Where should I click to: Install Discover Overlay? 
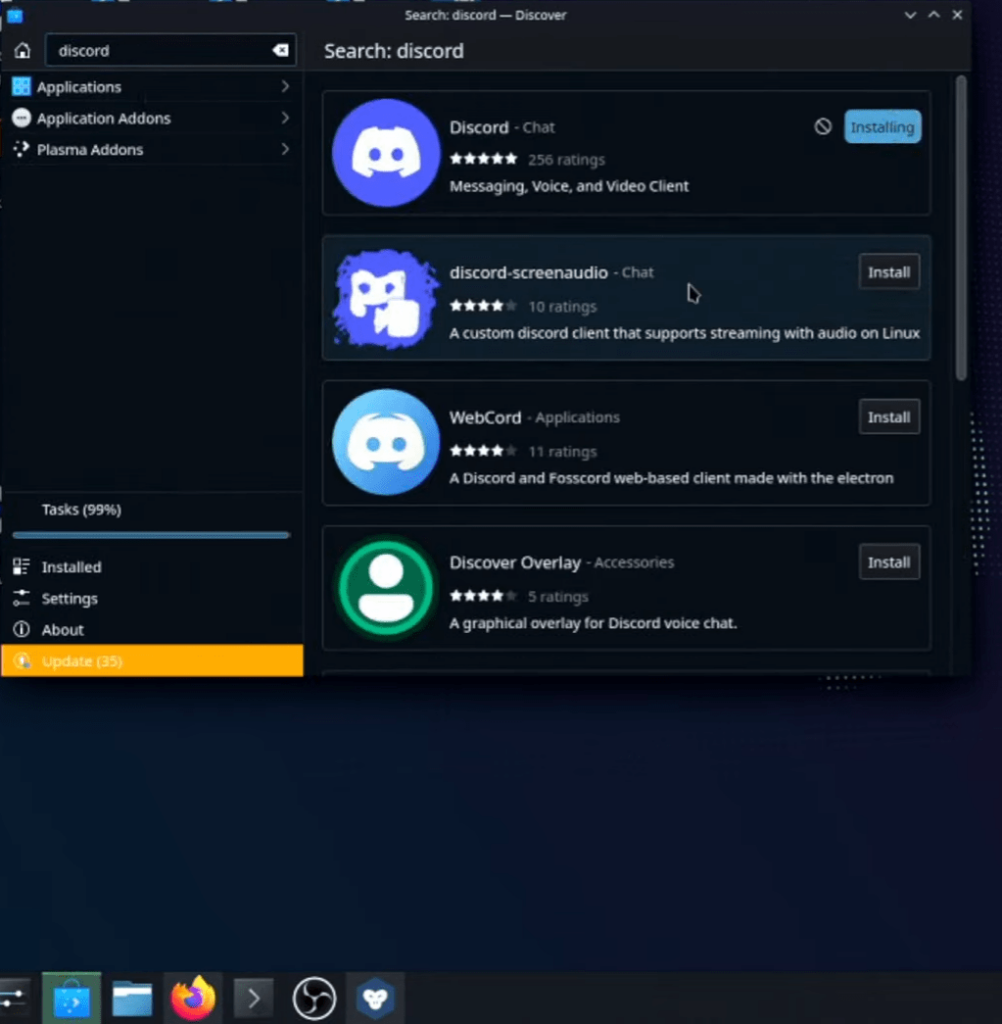889,562
